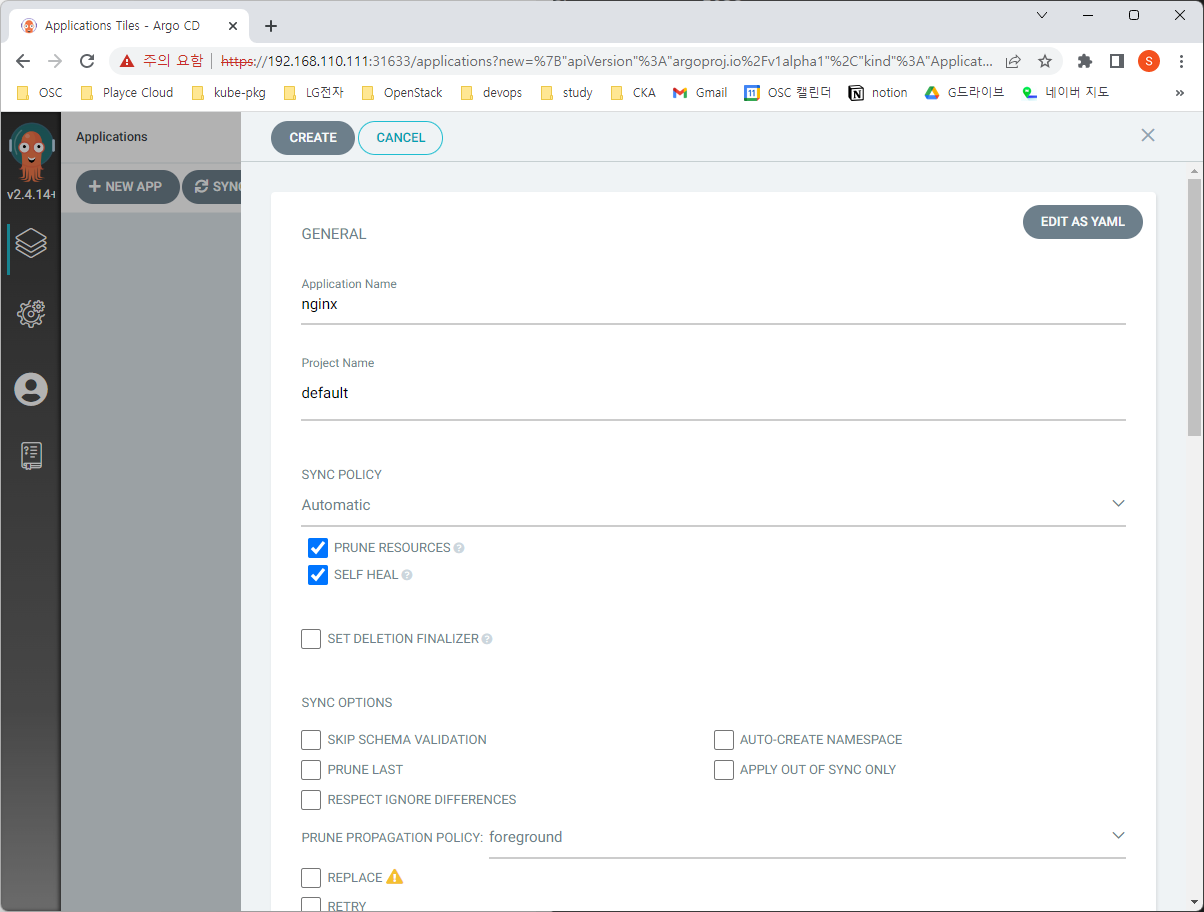Open the 네이버 지도 bookmark
Viewport: 1204px width, 912px height.
click(1066, 93)
